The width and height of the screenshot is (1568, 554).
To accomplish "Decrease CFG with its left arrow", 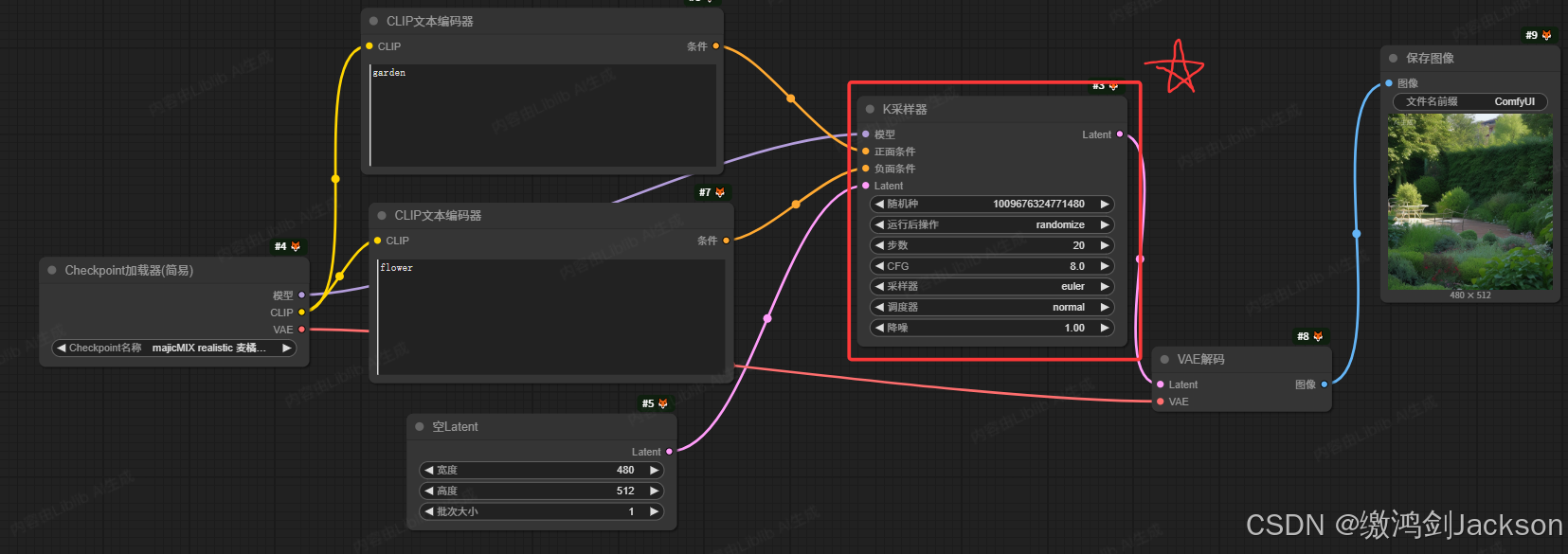I will point(879,266).
